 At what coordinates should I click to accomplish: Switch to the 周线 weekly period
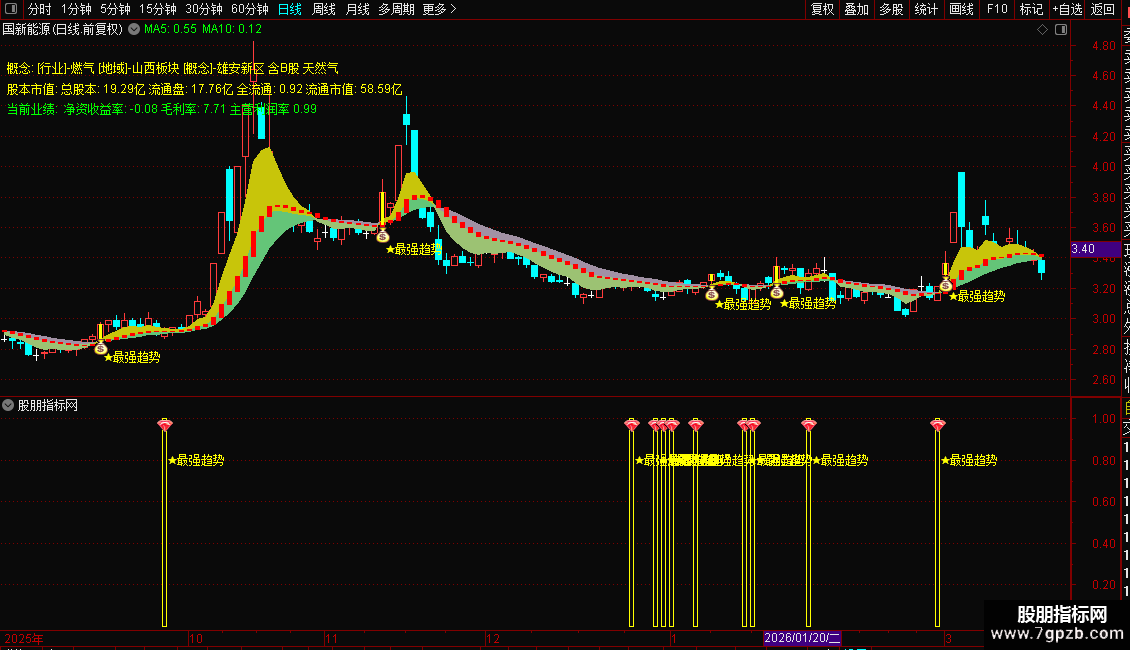click(324, 9)
